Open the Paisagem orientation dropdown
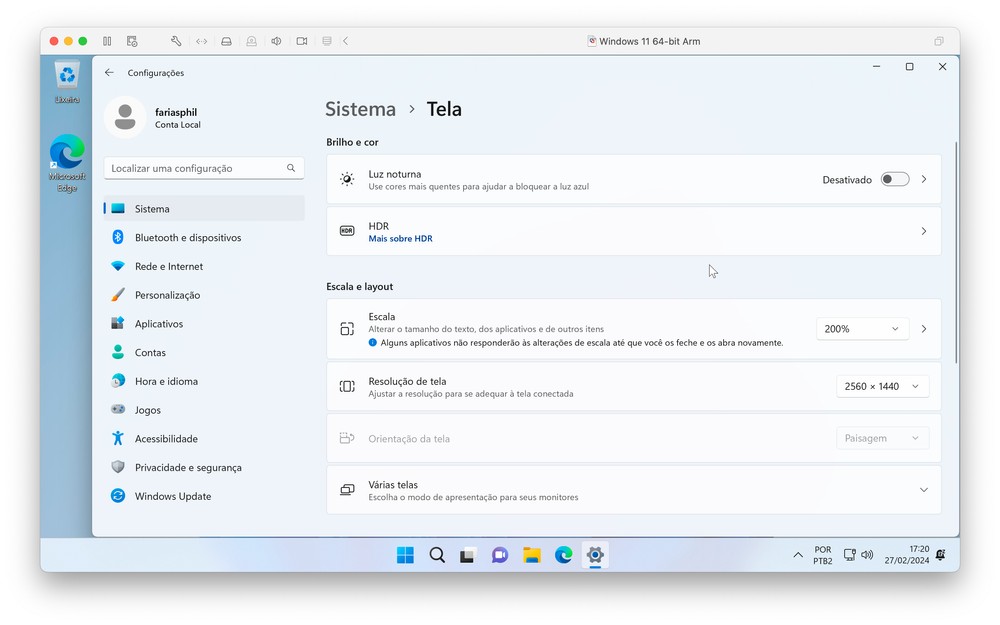This screenshot has height=625, width=1000. click(882, 438)
